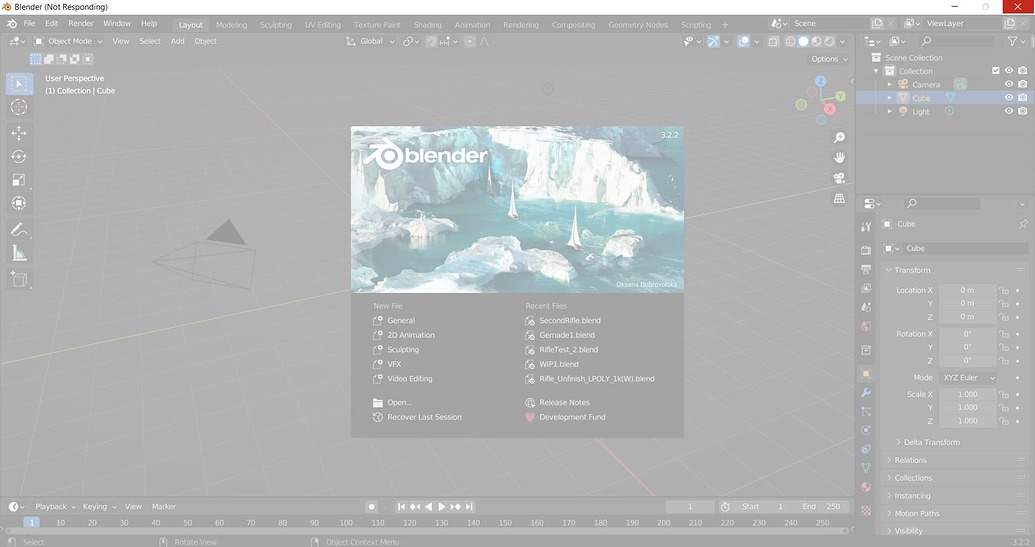Hide the Cube in viewport

tap(1009, 98)
